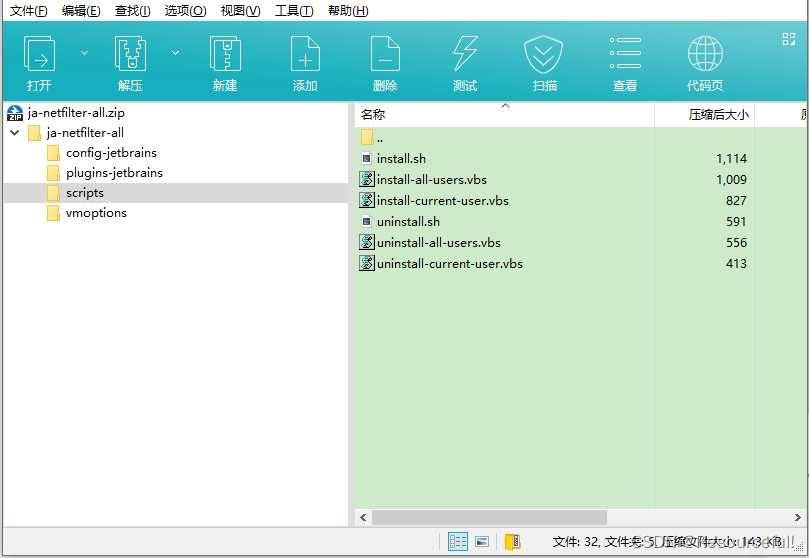Click the Extract (解压) toolbar icon

click(x=130, y=54)
